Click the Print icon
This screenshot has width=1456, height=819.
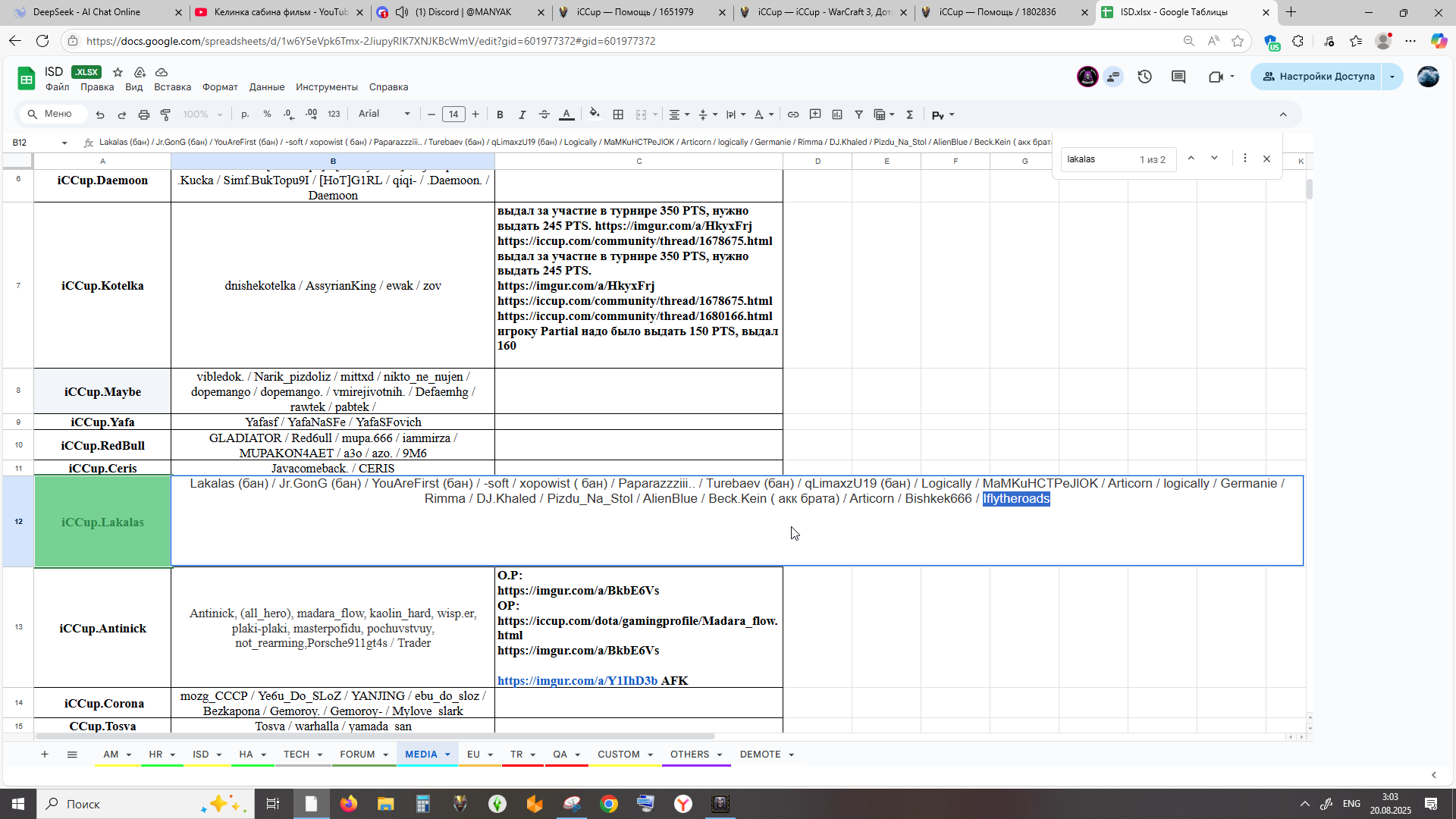(144, 115)
